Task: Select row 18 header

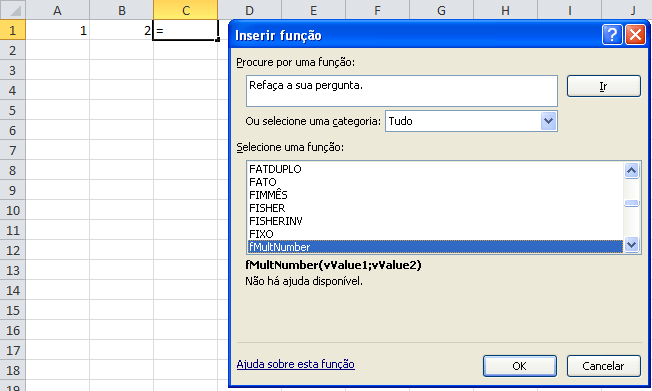Action: tap(12, 370)
